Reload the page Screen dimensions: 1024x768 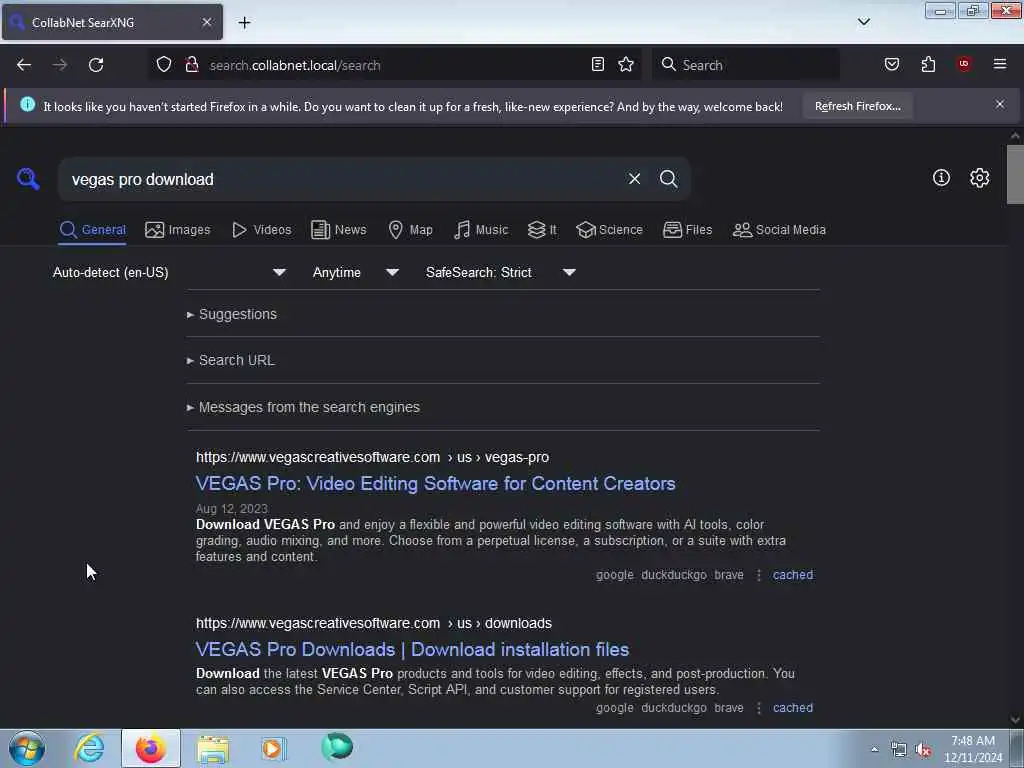[96, 65]
